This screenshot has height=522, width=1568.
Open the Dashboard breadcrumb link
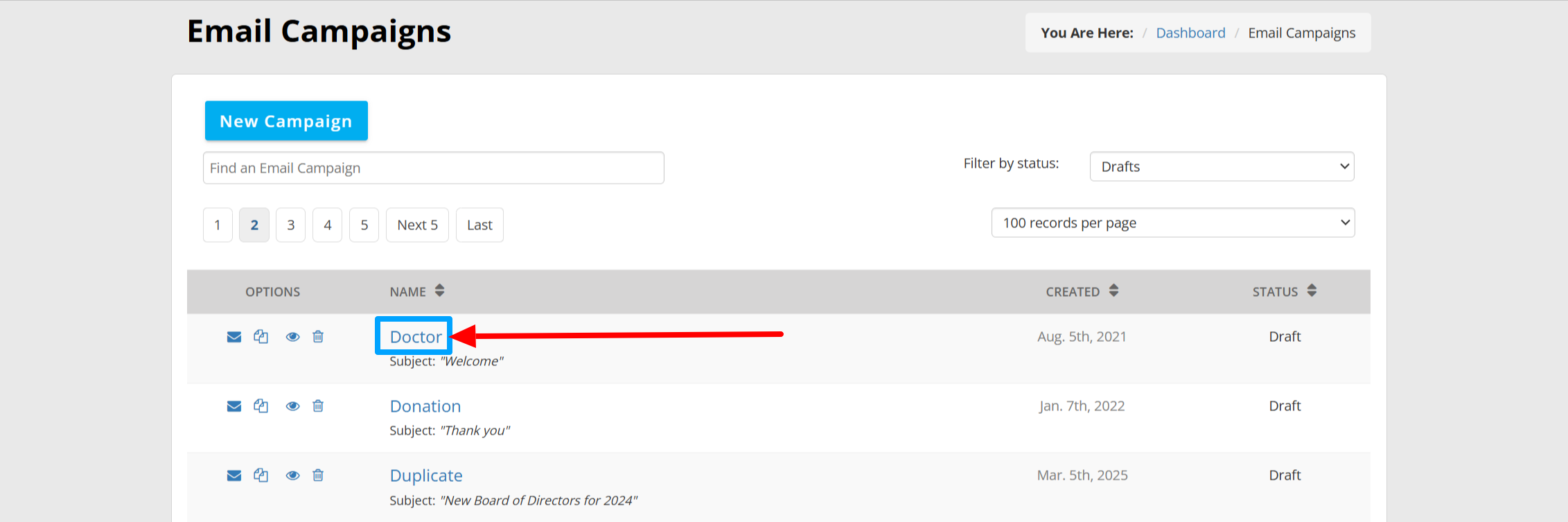(x=1190, y=33)
